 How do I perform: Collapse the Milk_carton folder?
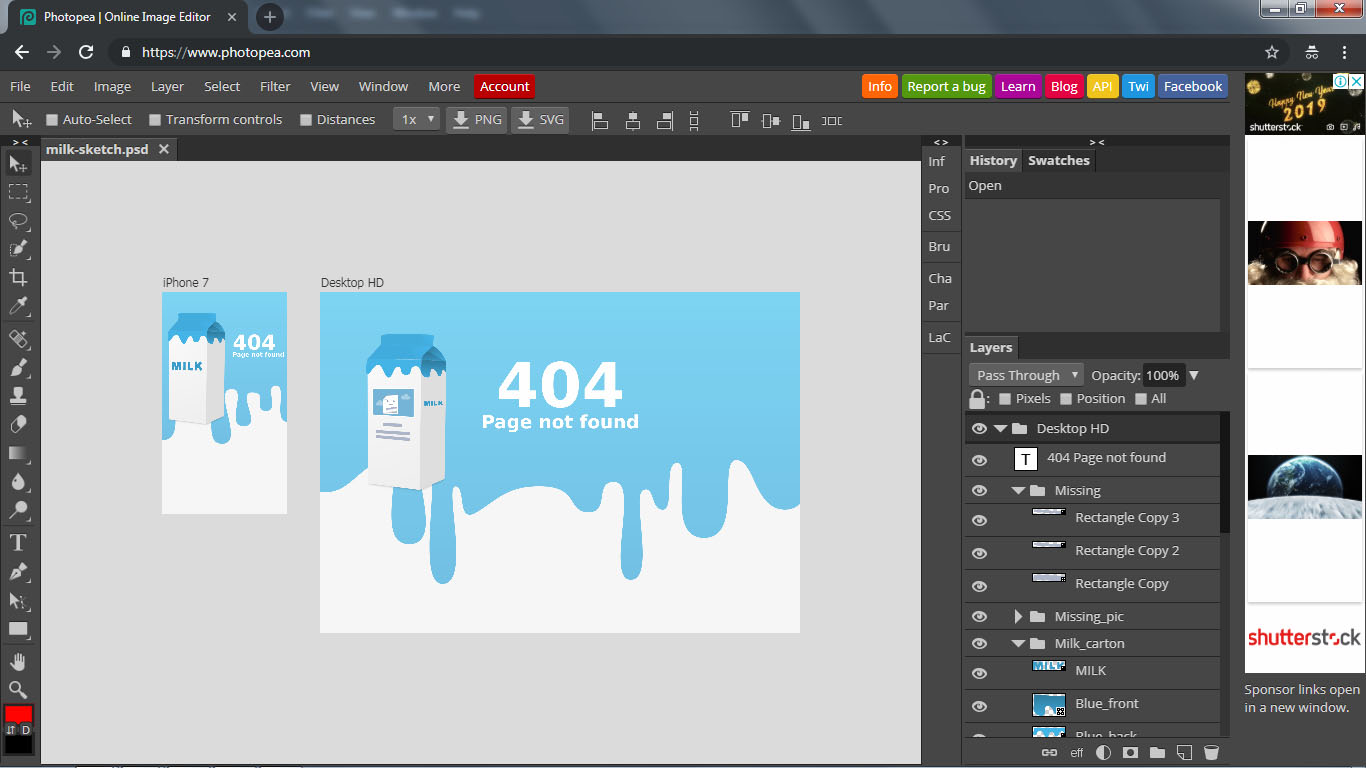[x=1018, y=644]
